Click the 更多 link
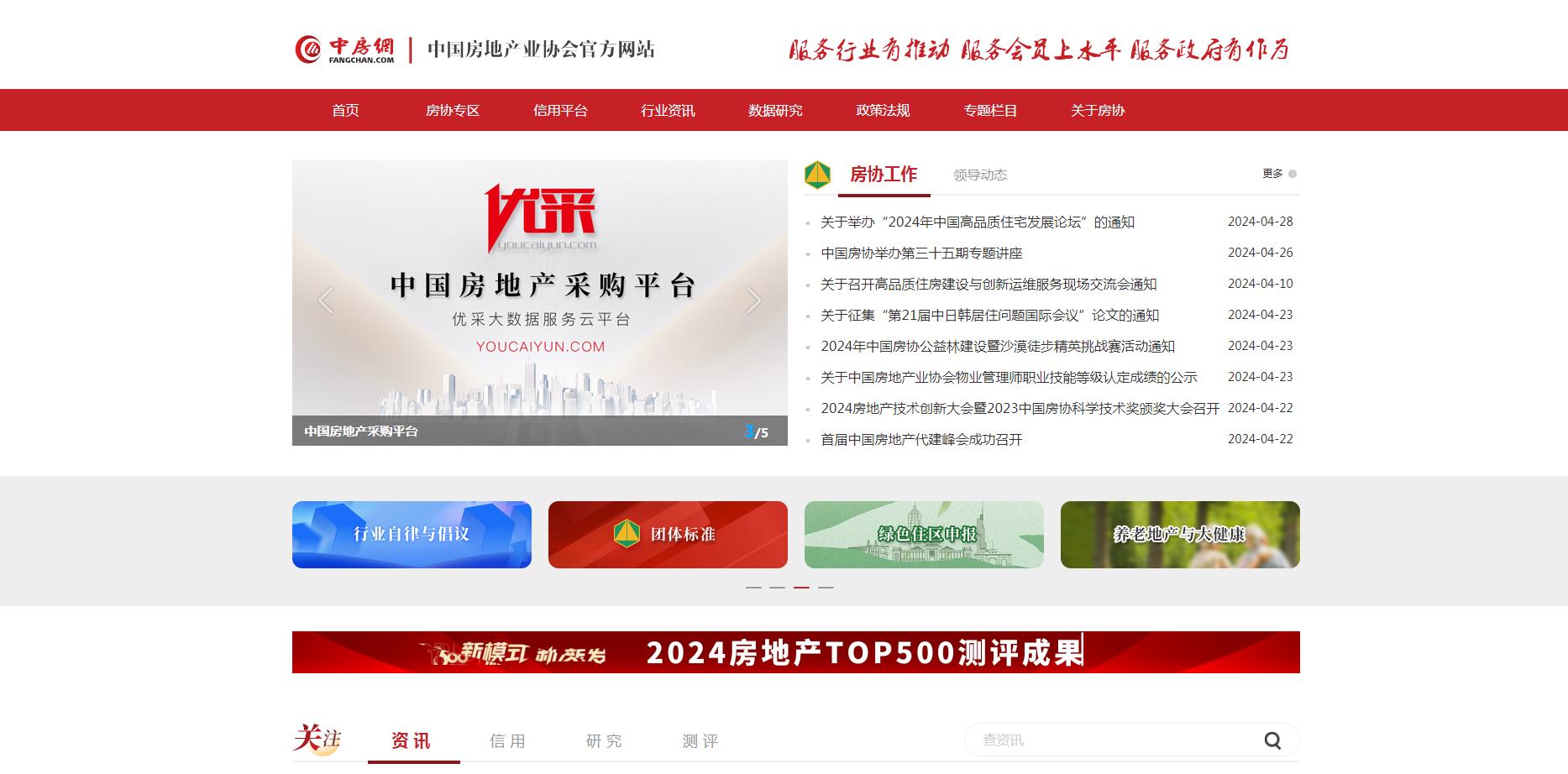 coord(1272,174)
